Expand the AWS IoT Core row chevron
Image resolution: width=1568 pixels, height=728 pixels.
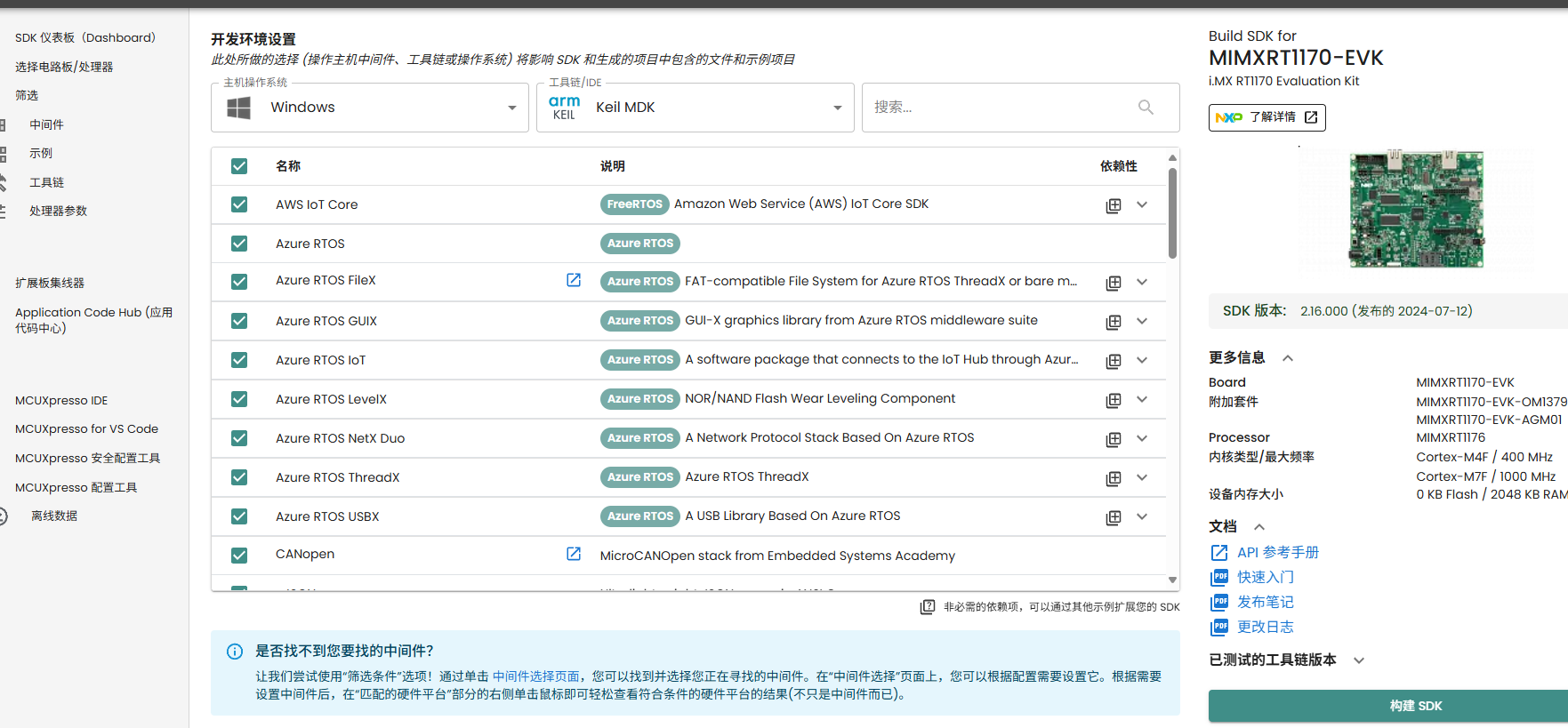pyautogui.click(x=1142, y=204)
